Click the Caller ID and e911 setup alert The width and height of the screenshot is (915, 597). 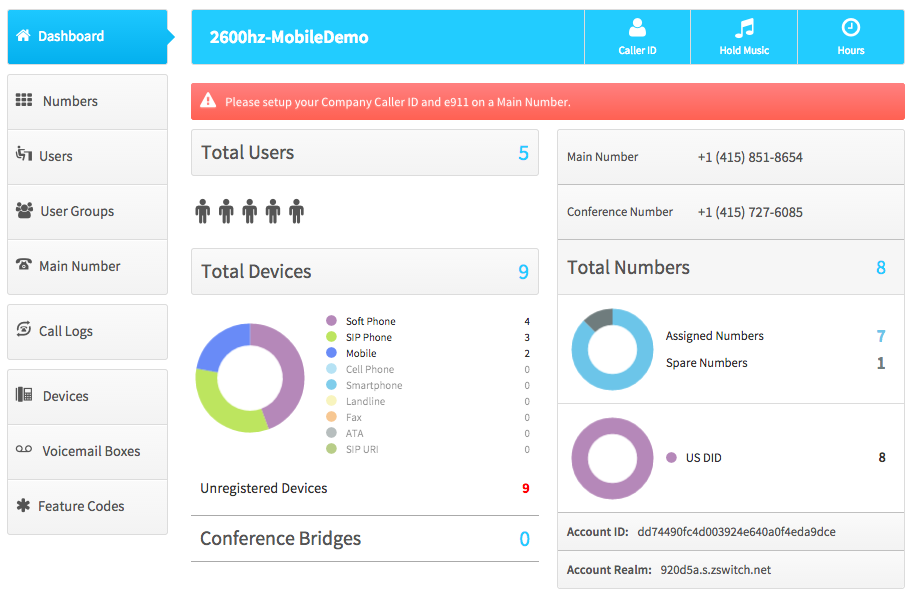tap(548, 102)
